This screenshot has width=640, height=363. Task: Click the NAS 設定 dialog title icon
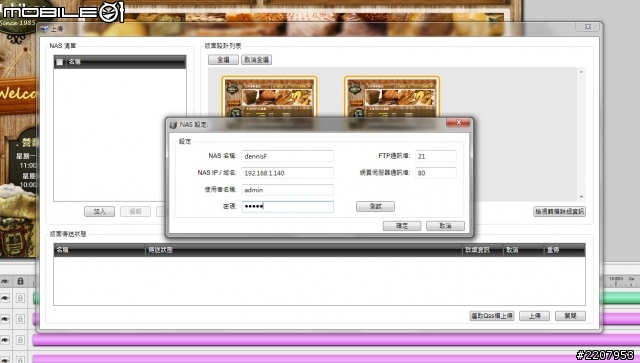click(x=173, y=125)
